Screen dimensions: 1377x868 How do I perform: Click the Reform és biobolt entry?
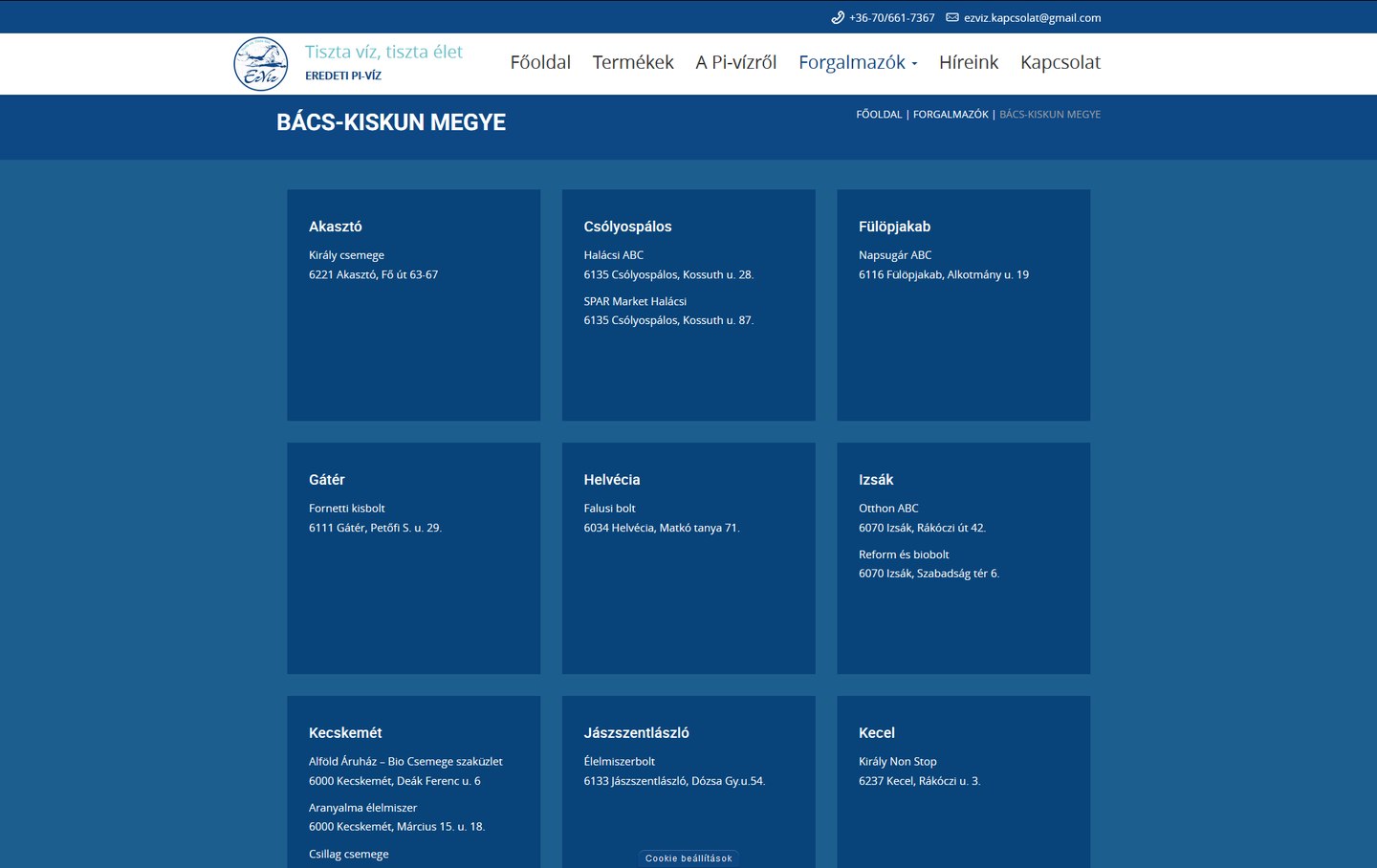point(904,554)
